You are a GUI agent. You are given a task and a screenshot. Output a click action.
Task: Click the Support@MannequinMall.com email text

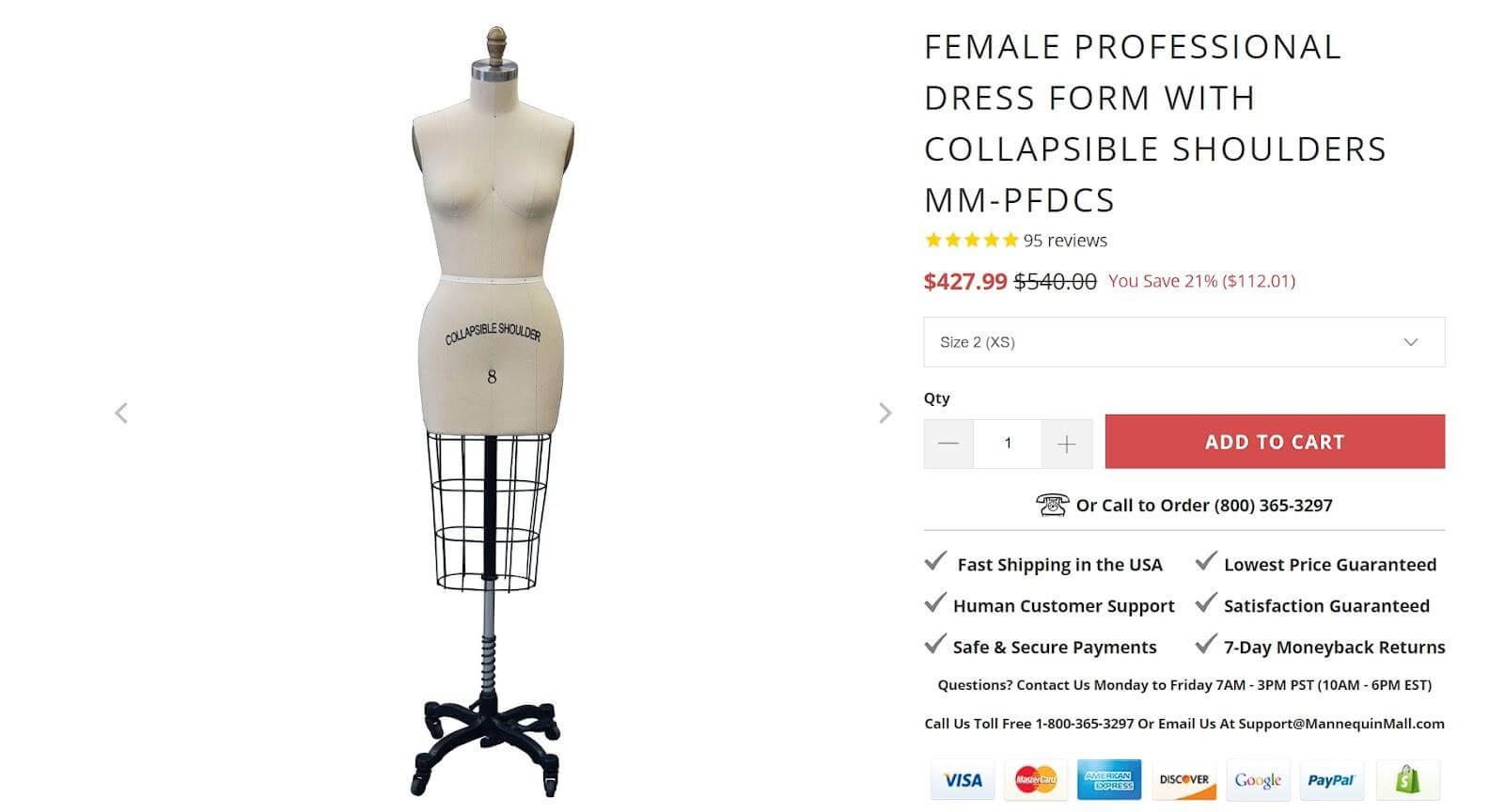[x=1340, y=724]
